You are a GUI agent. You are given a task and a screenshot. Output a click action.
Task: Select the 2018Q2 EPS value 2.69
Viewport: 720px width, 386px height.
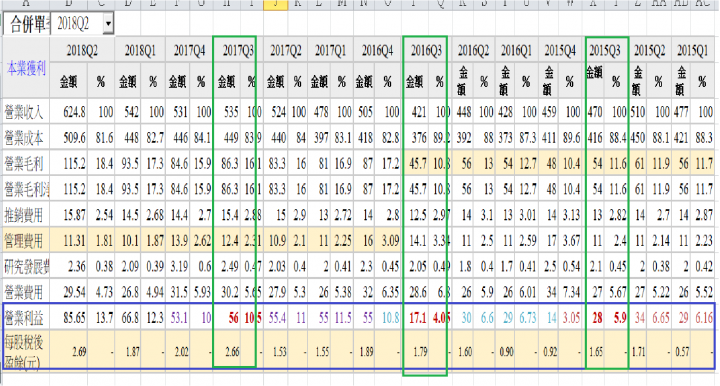[79, 352]
